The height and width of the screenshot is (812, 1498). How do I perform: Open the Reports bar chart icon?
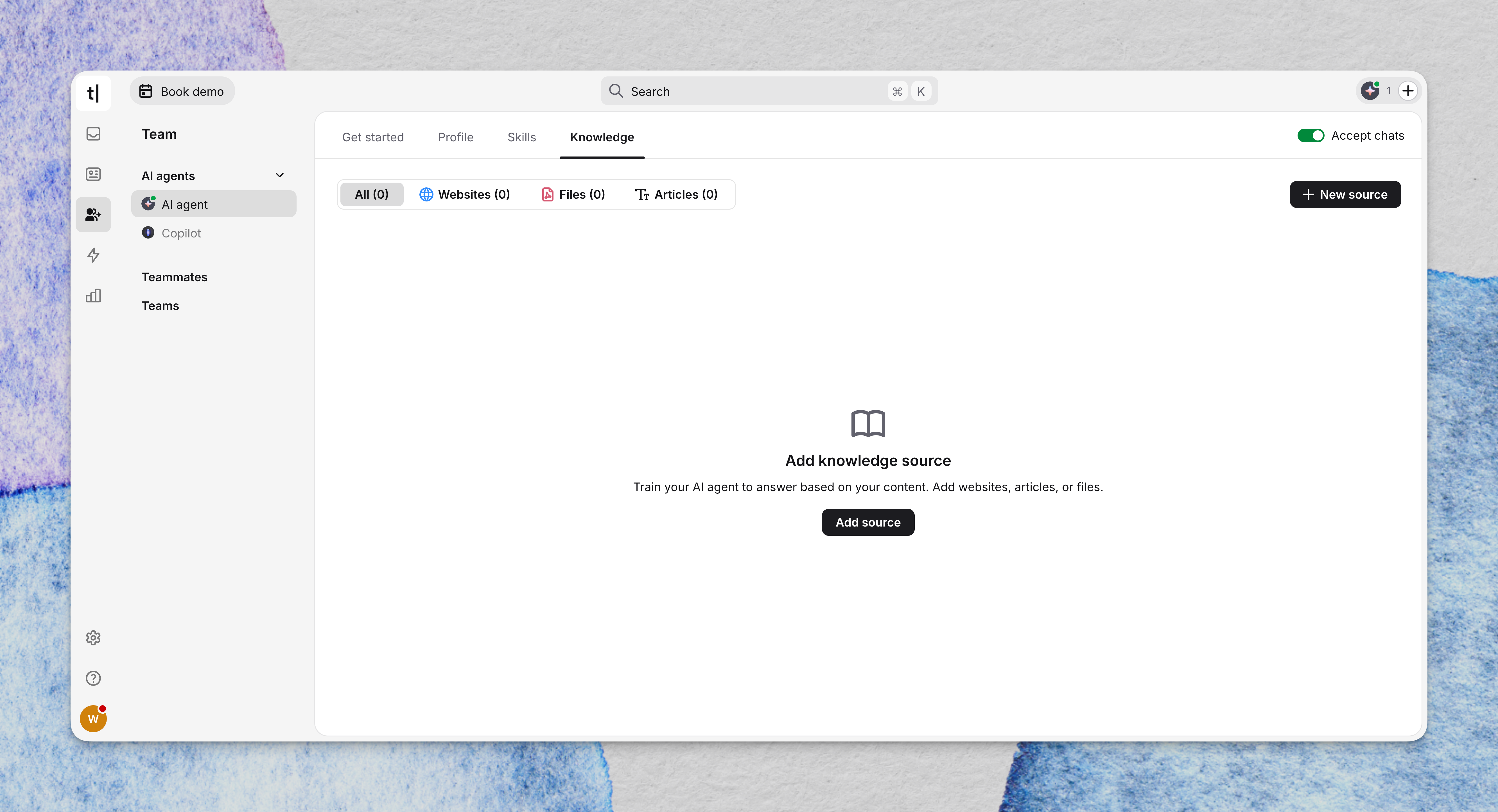click(x=93, y=296)
